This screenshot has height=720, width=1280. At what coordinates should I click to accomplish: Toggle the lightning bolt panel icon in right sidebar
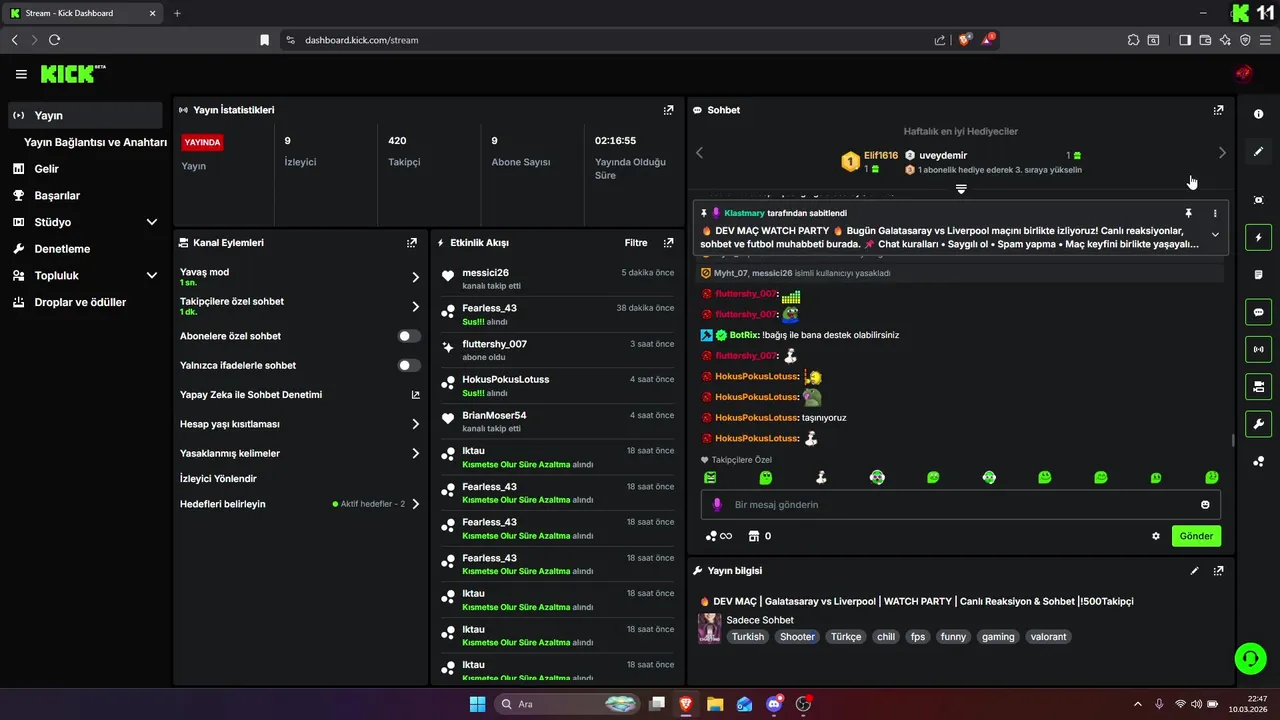tap(1258, 238)
